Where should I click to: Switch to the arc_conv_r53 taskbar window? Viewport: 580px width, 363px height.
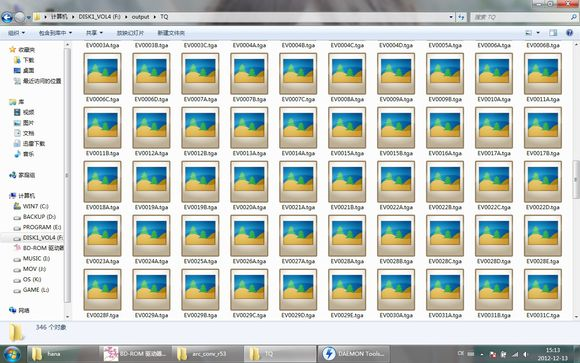pos(207,354)
